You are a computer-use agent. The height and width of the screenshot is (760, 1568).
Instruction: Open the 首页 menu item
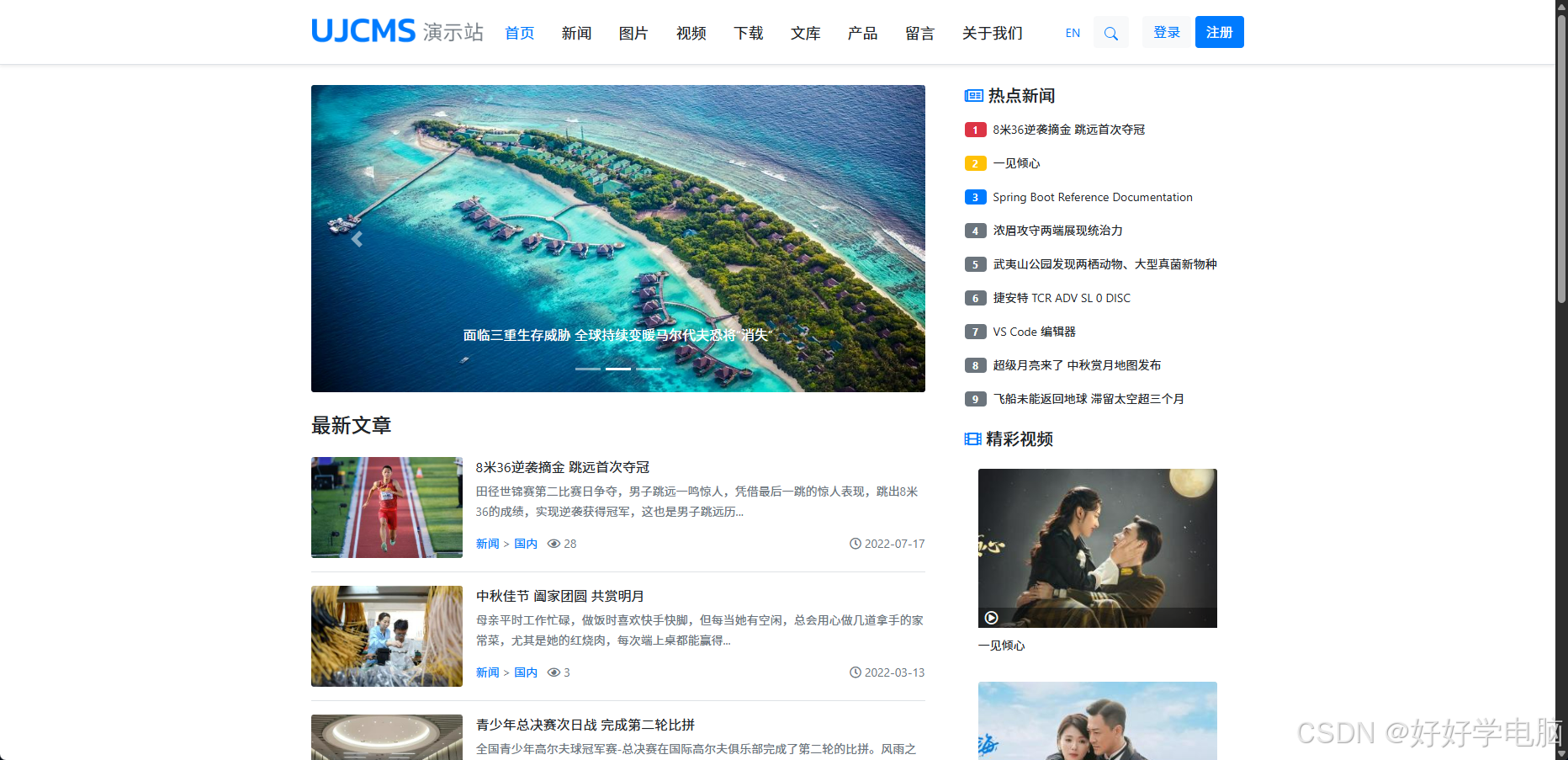(x=520, y=33)
